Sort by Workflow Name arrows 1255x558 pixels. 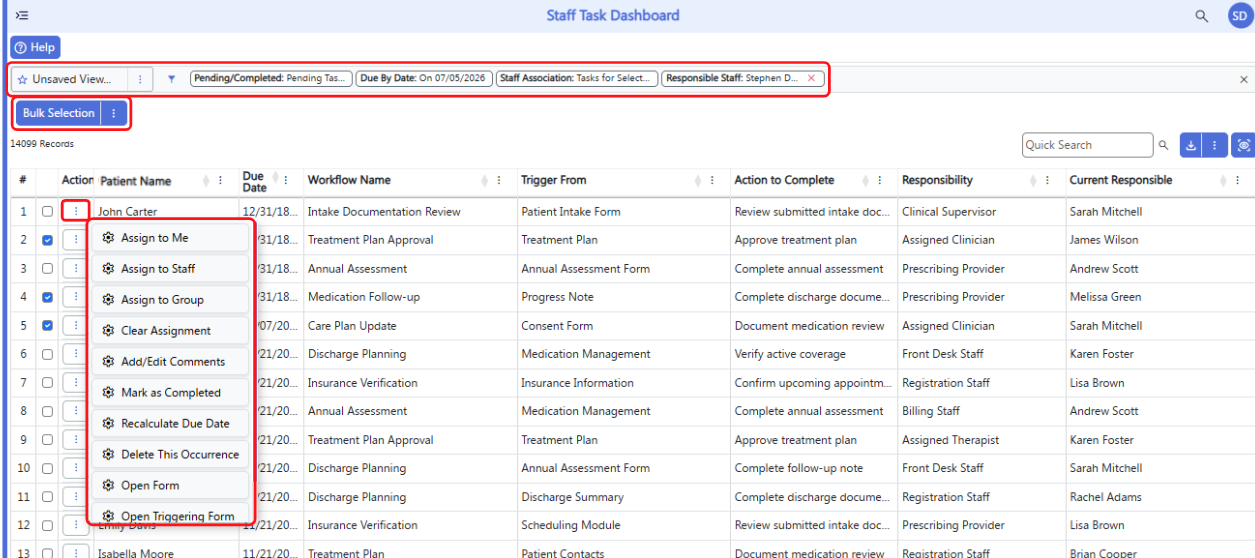point(484,181)
